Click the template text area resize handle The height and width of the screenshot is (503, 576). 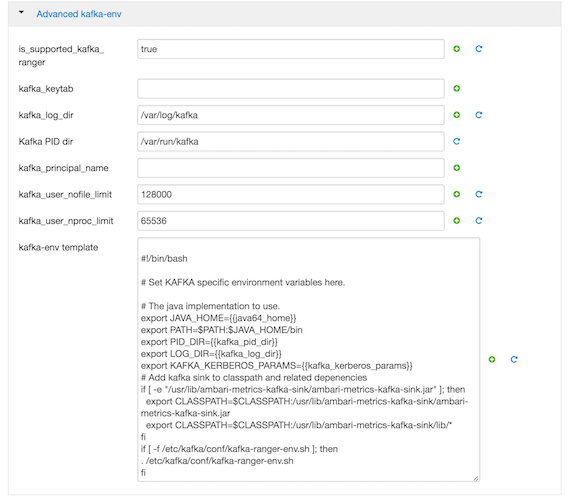pos(476,478)
